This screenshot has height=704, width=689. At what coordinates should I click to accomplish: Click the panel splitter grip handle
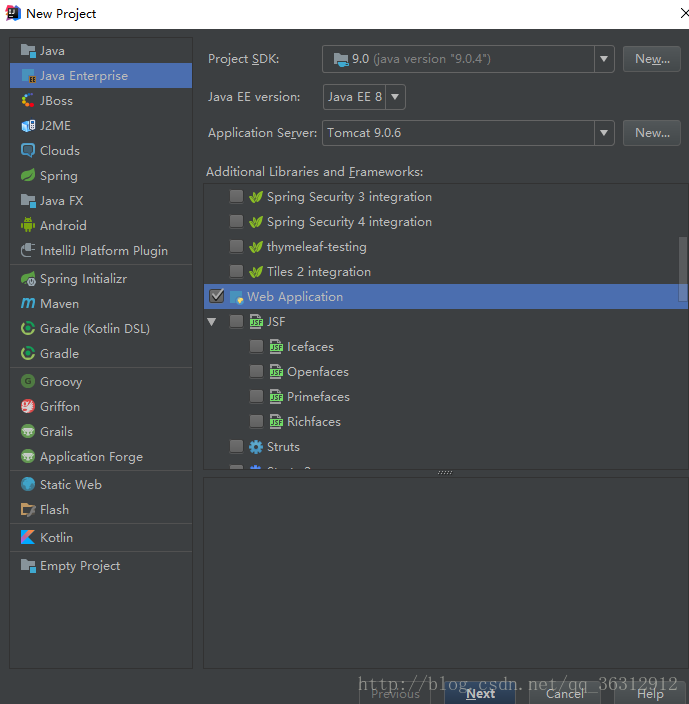tap(445, 473)
